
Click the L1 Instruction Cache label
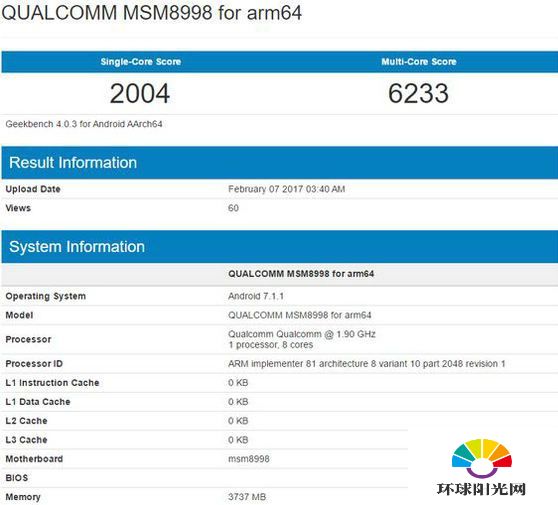click(x=52, y=383)
